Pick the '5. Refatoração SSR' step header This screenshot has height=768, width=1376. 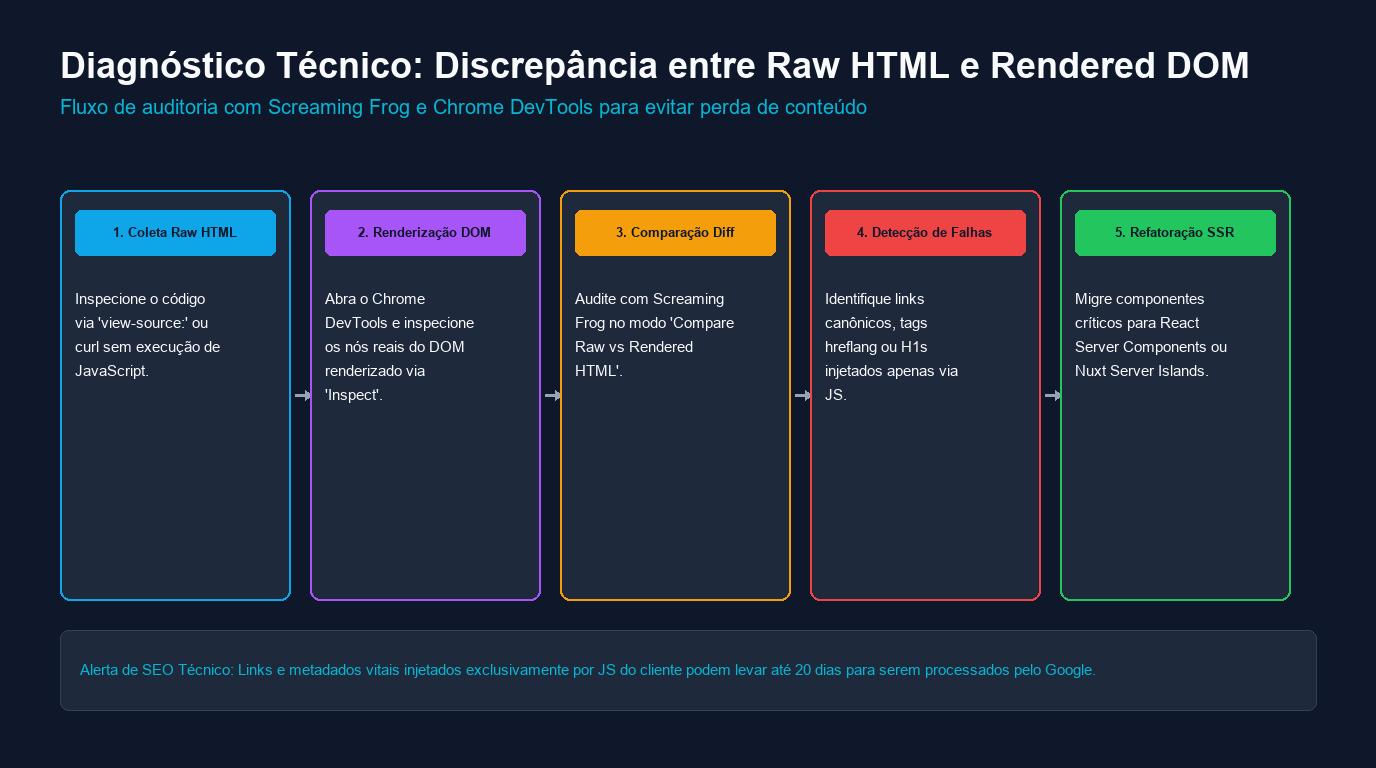point(1175,233)
